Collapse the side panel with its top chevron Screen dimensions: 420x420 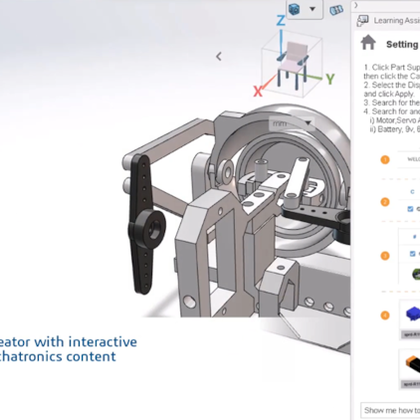(356, 5)
